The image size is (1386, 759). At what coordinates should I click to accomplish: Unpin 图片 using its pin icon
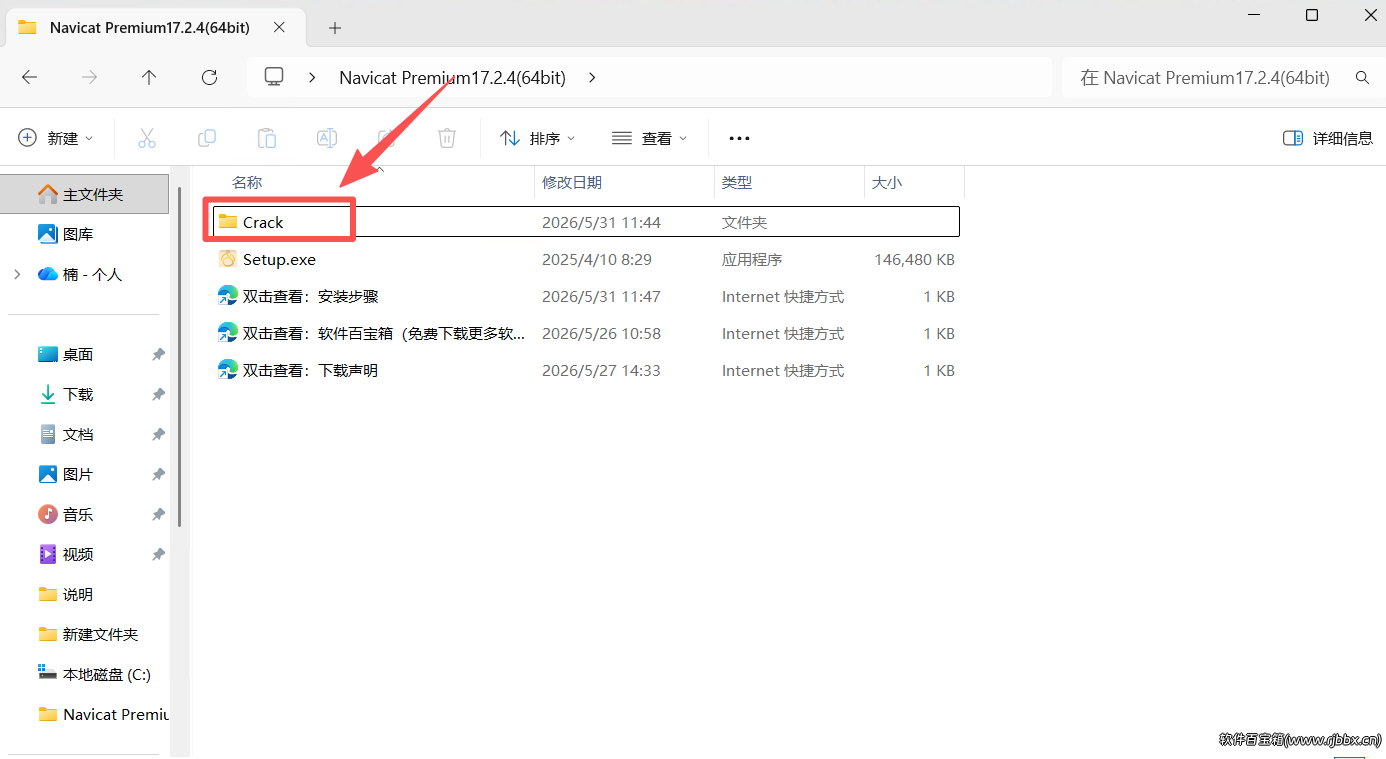[158, 474]
